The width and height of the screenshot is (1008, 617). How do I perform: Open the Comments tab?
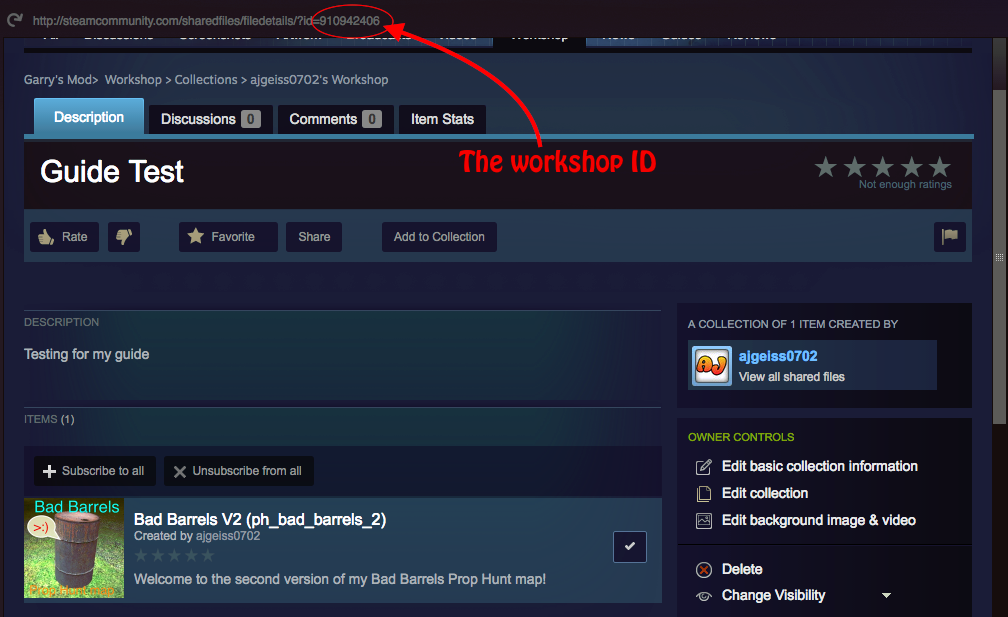[335, 120]
